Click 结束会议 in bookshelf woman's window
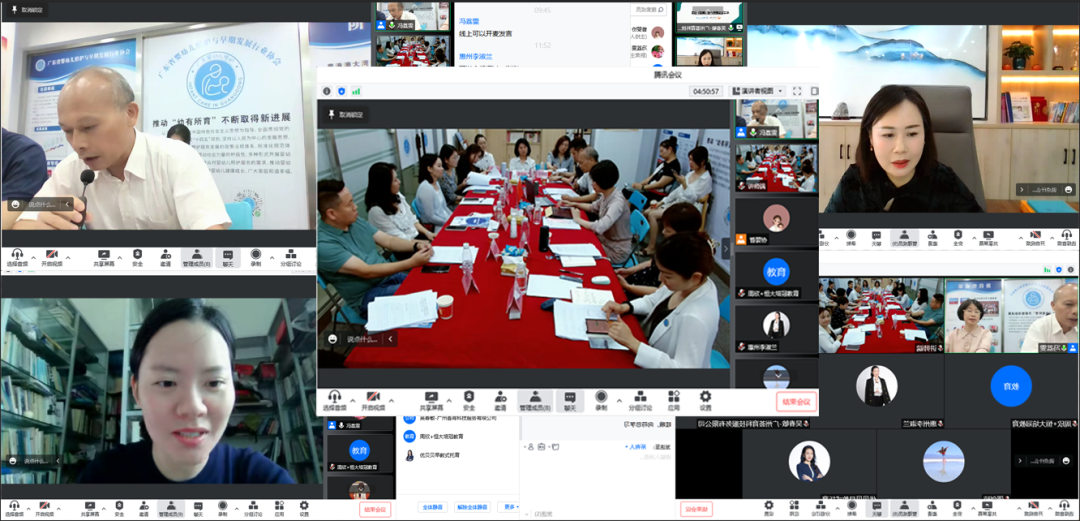Viewport: 1080px width, 521px height. tap(375, 509)
